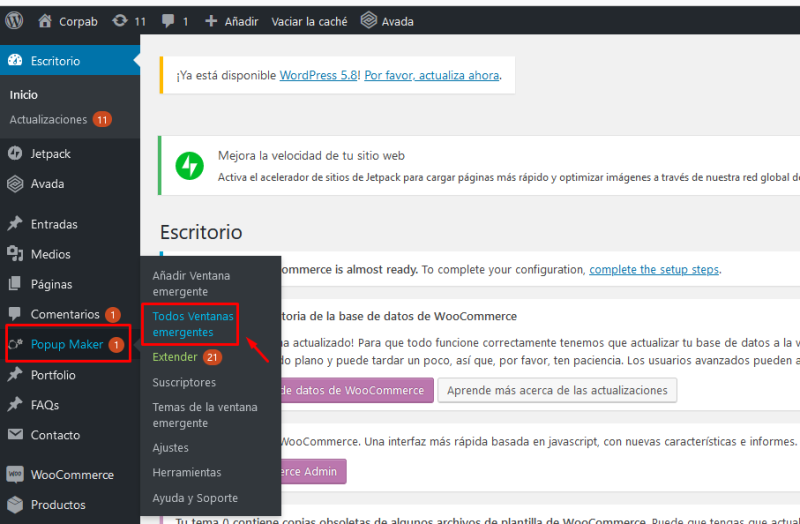Click the Avada logo in top bar
The width and height of the screenshot is (800, 524).
(369, 21)
